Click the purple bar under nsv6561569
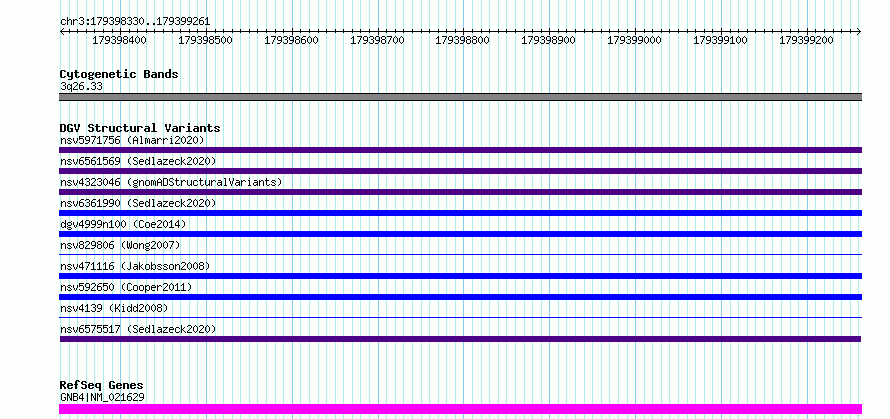The image size is (890, 419). click(460, 171)
